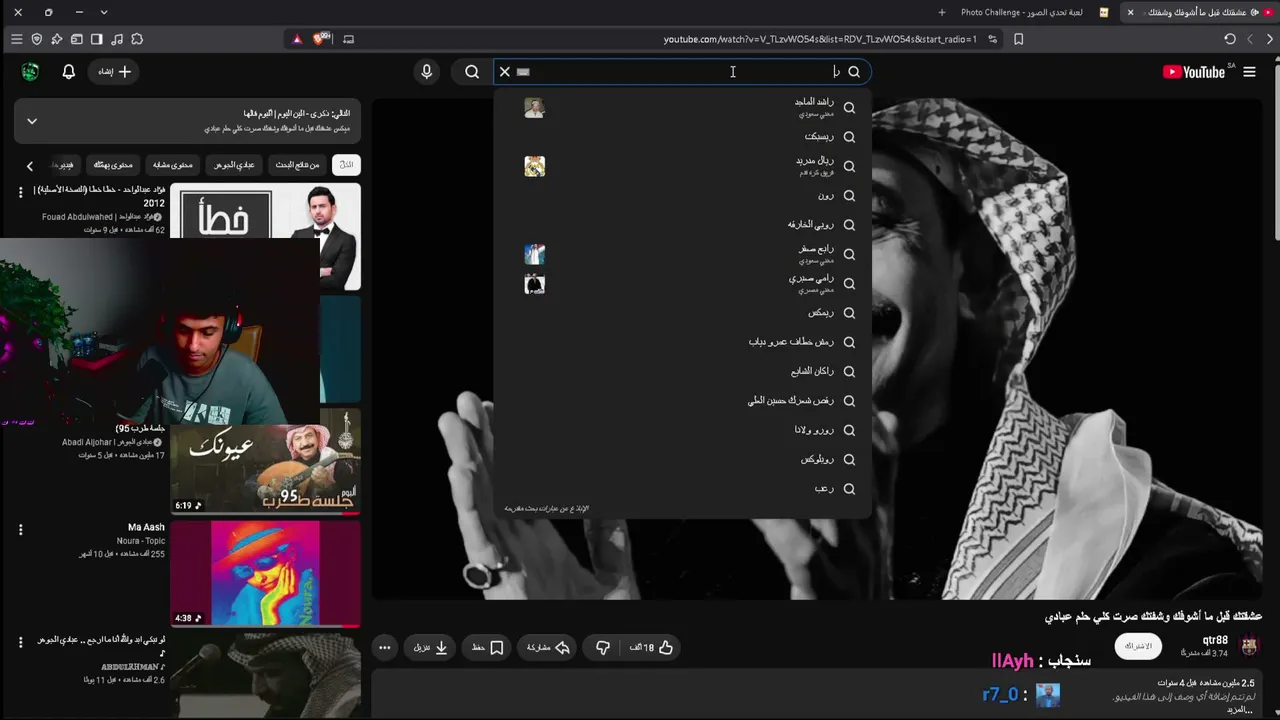Open options for the خطا خطا video
Screen dimensions: 1280x720
pos(20,192)
